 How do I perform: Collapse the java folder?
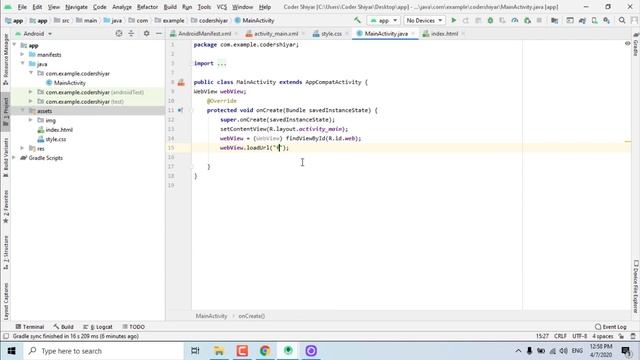22,64
